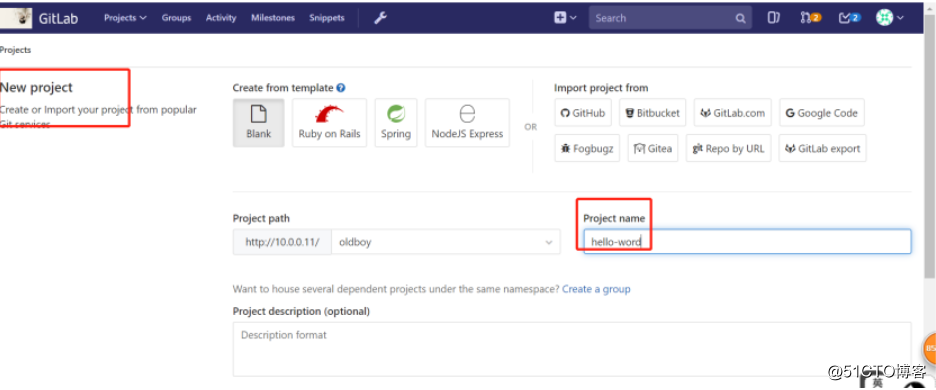Screen dimensions: 936x390
Task: Open the Projects dropdown menu
Action: [125, 18]
